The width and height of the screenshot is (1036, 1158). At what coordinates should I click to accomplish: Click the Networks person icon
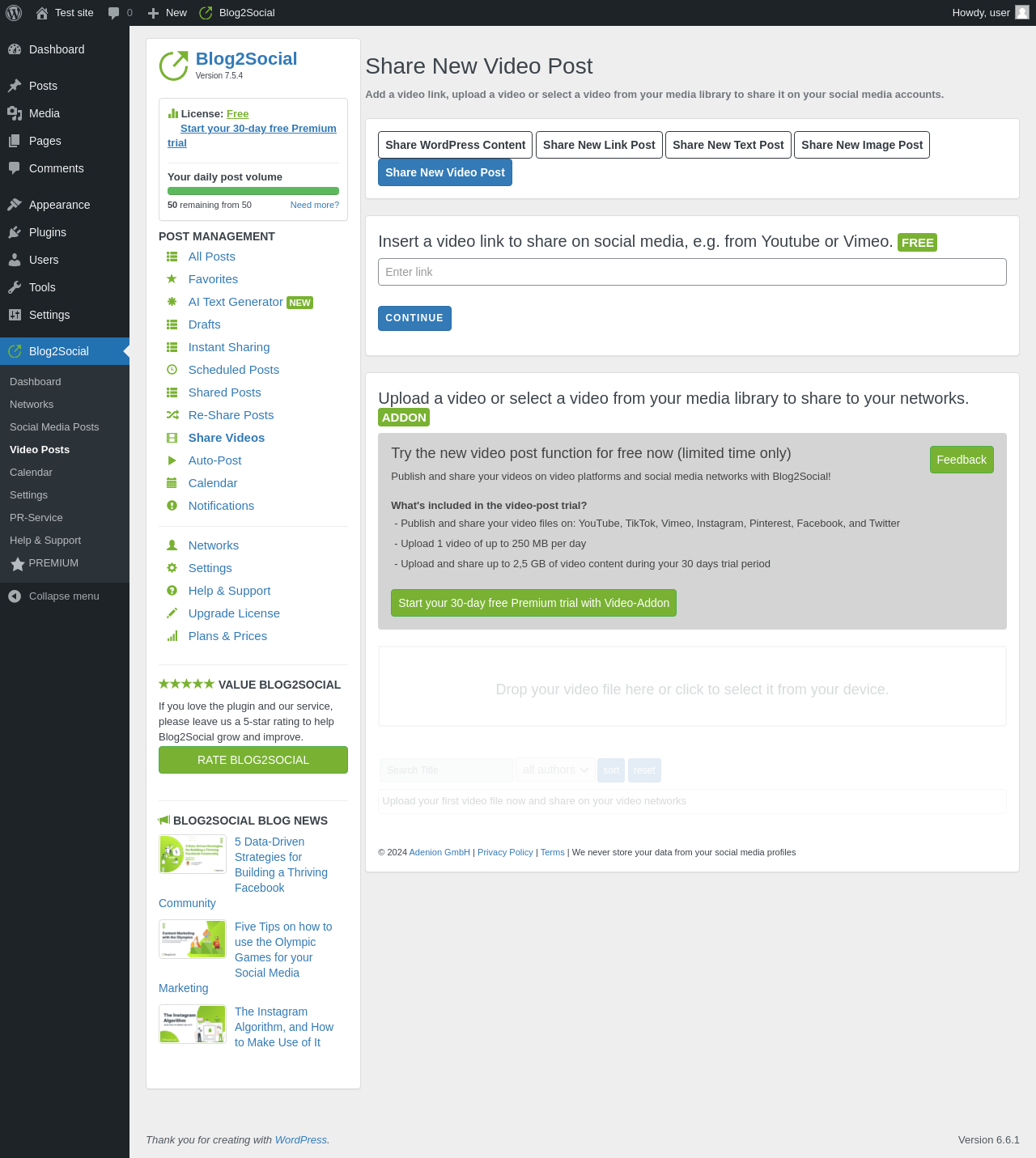point(172,545)
